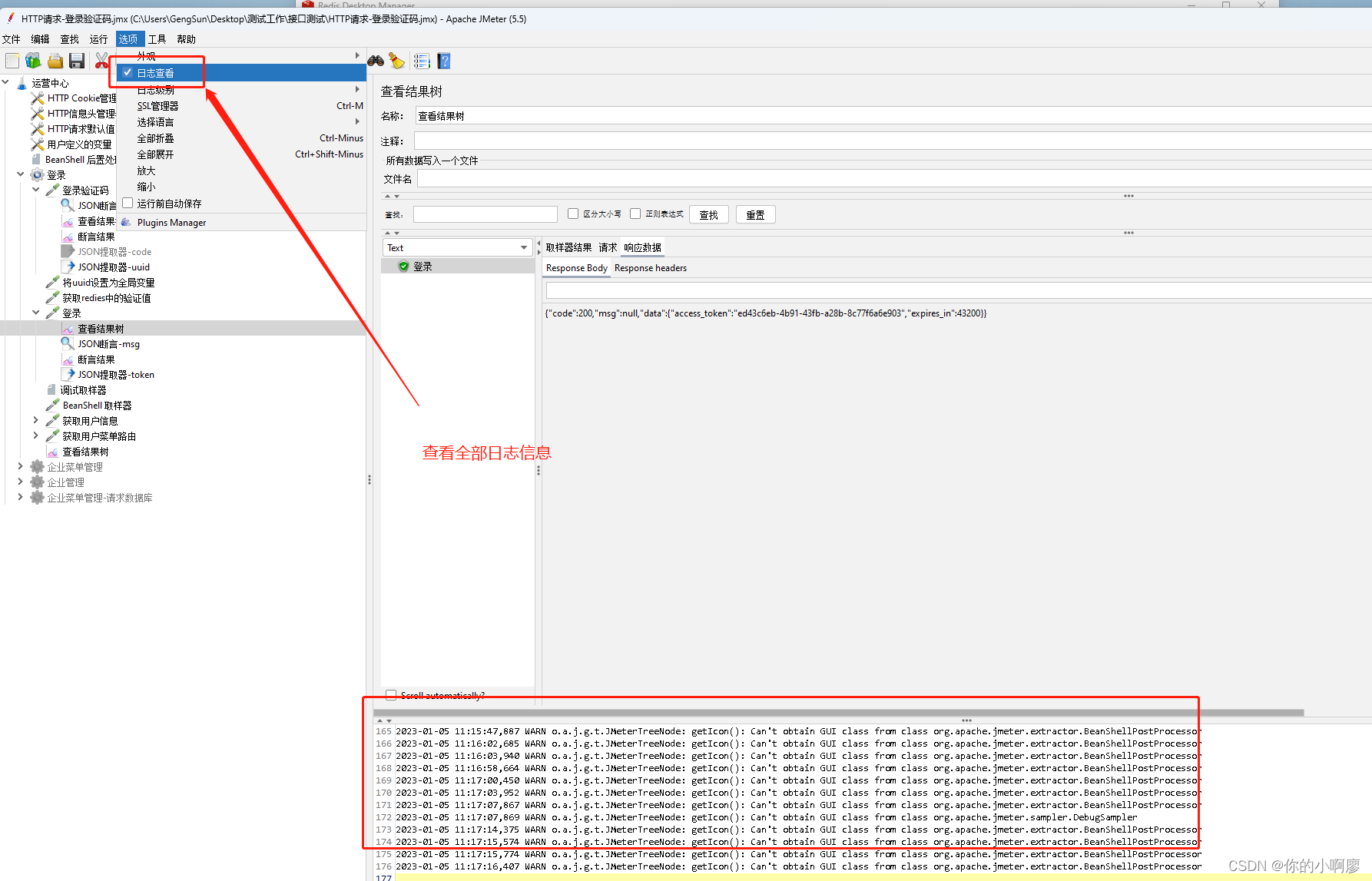Click the disabled JSON提取器-code icon
This screenshot has width=1372, height=881.
coord(68,252)
